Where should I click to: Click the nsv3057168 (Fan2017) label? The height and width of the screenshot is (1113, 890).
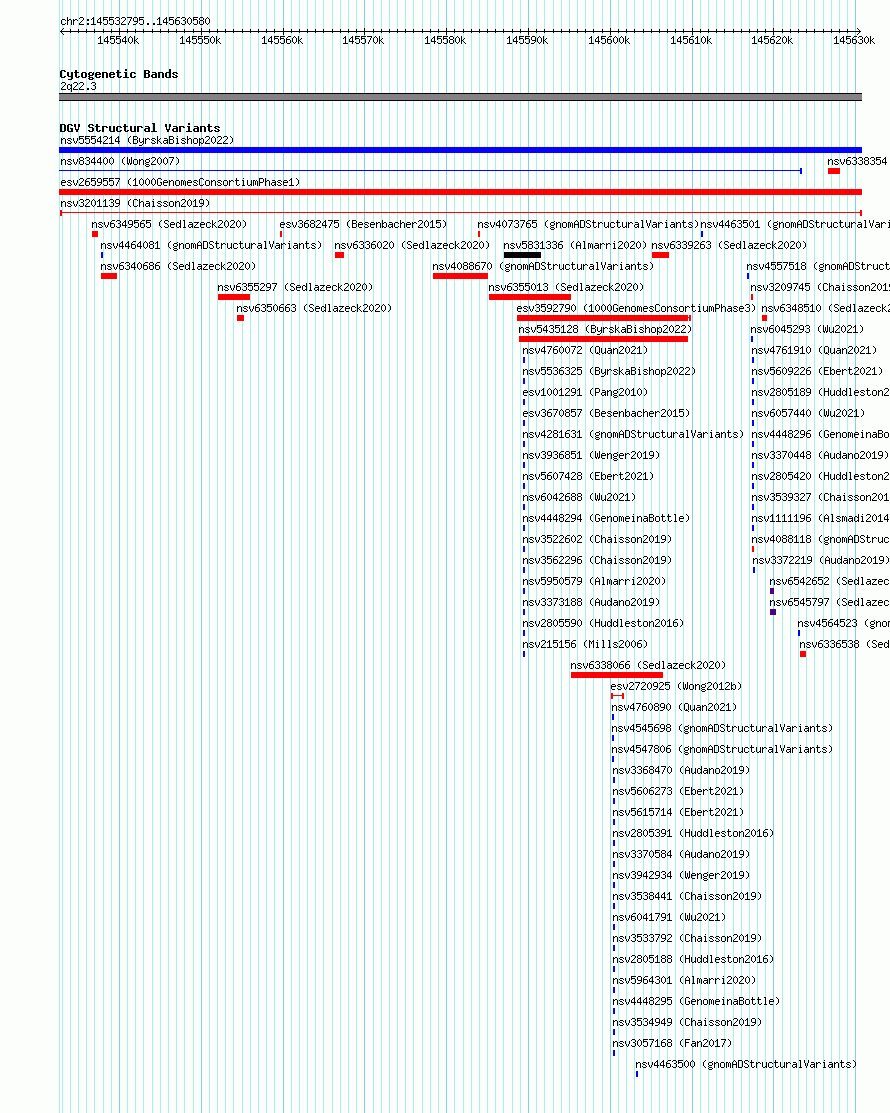point(672,1044)
